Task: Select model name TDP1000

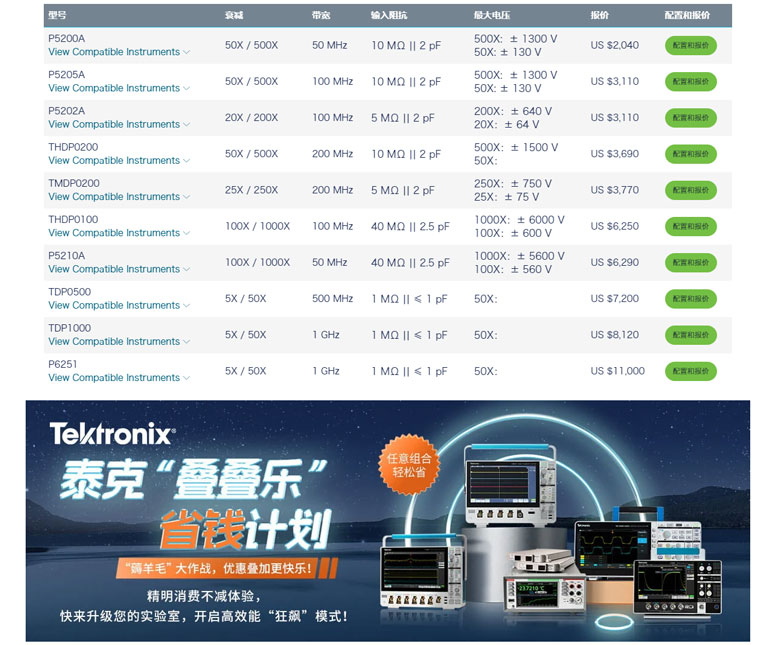Action: pyautogui.click(x=69, y=328)
